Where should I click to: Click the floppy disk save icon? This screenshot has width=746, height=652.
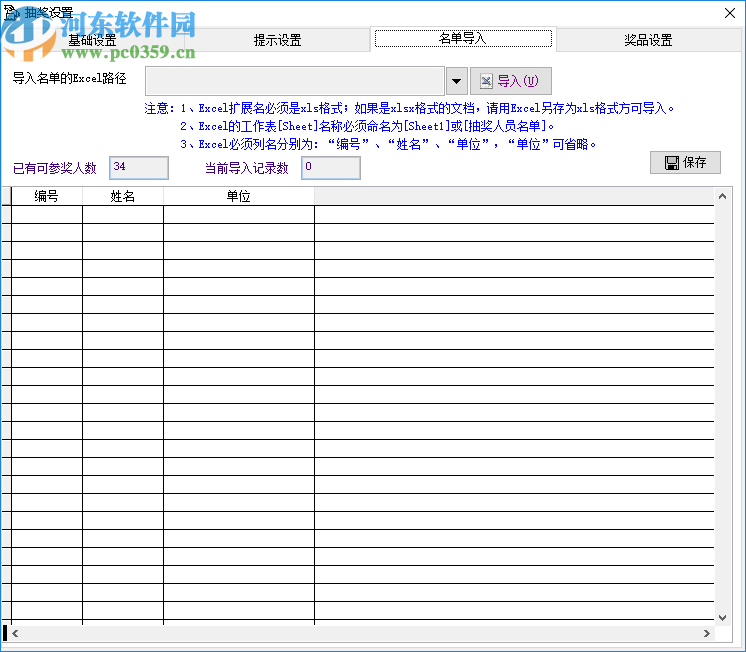(x=672, y=163)
